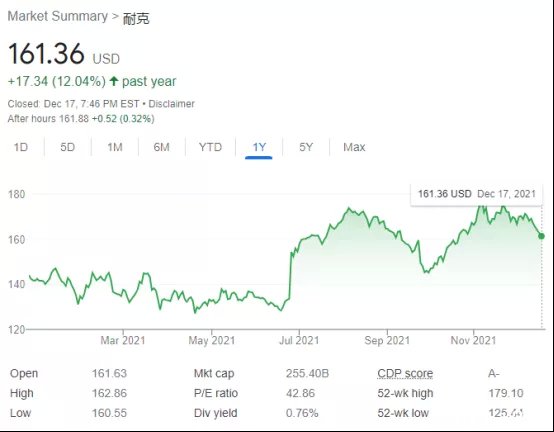Click the Jul 2021 axis label
The height and width of the screenshot is (432, 554).
pos(299,341)
